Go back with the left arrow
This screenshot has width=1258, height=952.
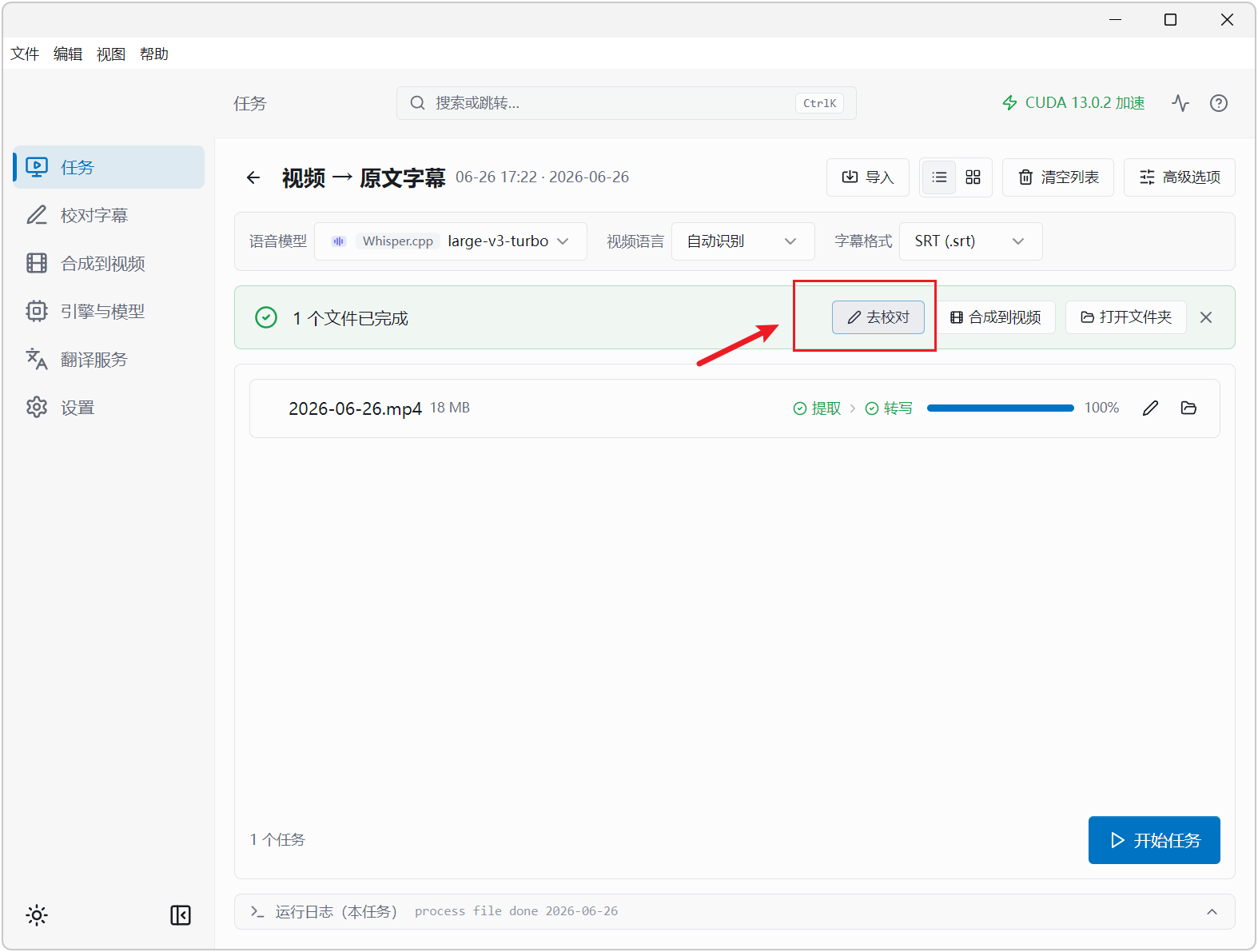tap(253, 177)
